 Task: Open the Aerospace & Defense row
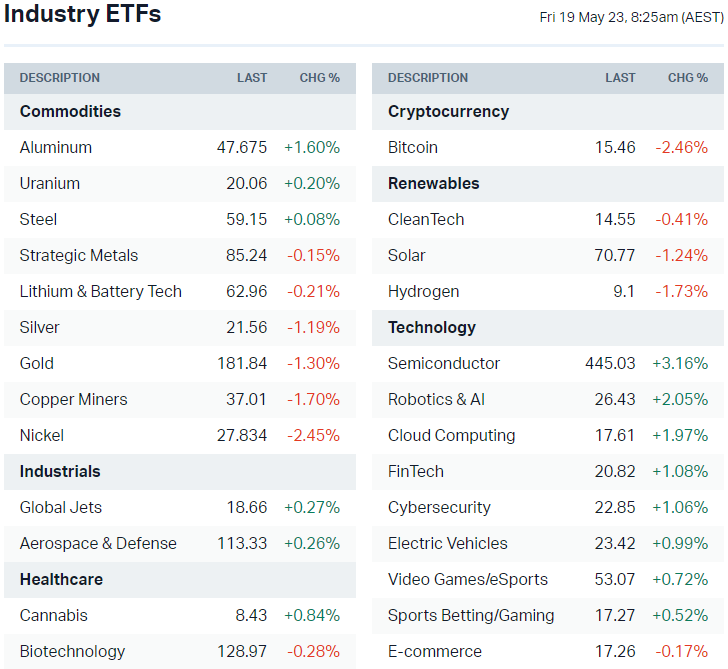[98, 543]
